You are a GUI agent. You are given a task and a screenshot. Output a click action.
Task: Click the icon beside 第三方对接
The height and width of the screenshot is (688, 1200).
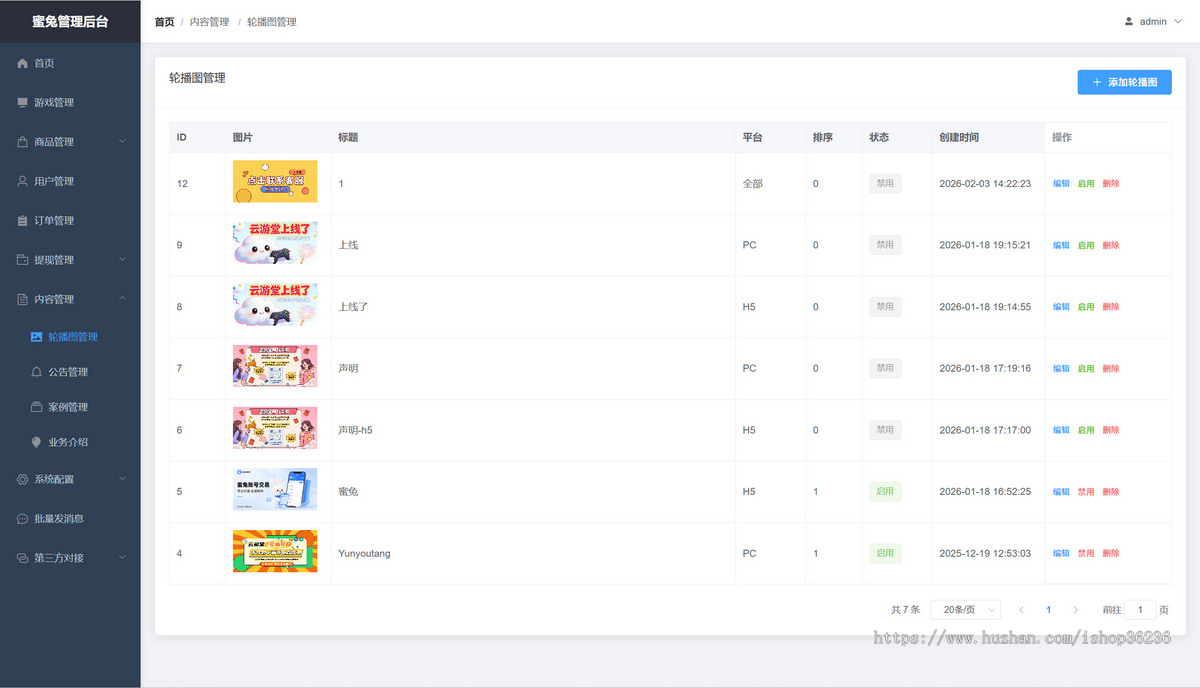pyautogui.click(x=23, y=558)
